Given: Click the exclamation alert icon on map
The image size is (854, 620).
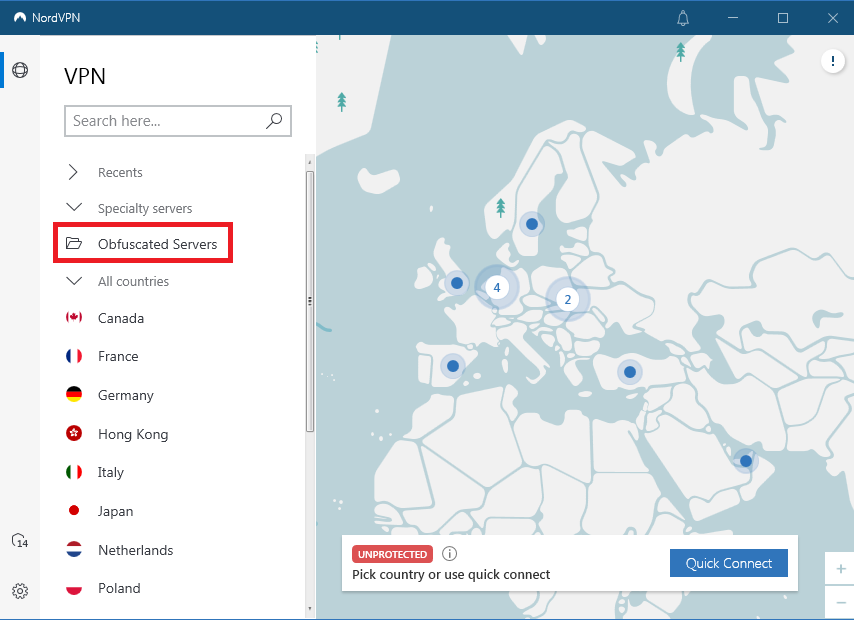Looking at the screenshot, I should click(833, 60).
